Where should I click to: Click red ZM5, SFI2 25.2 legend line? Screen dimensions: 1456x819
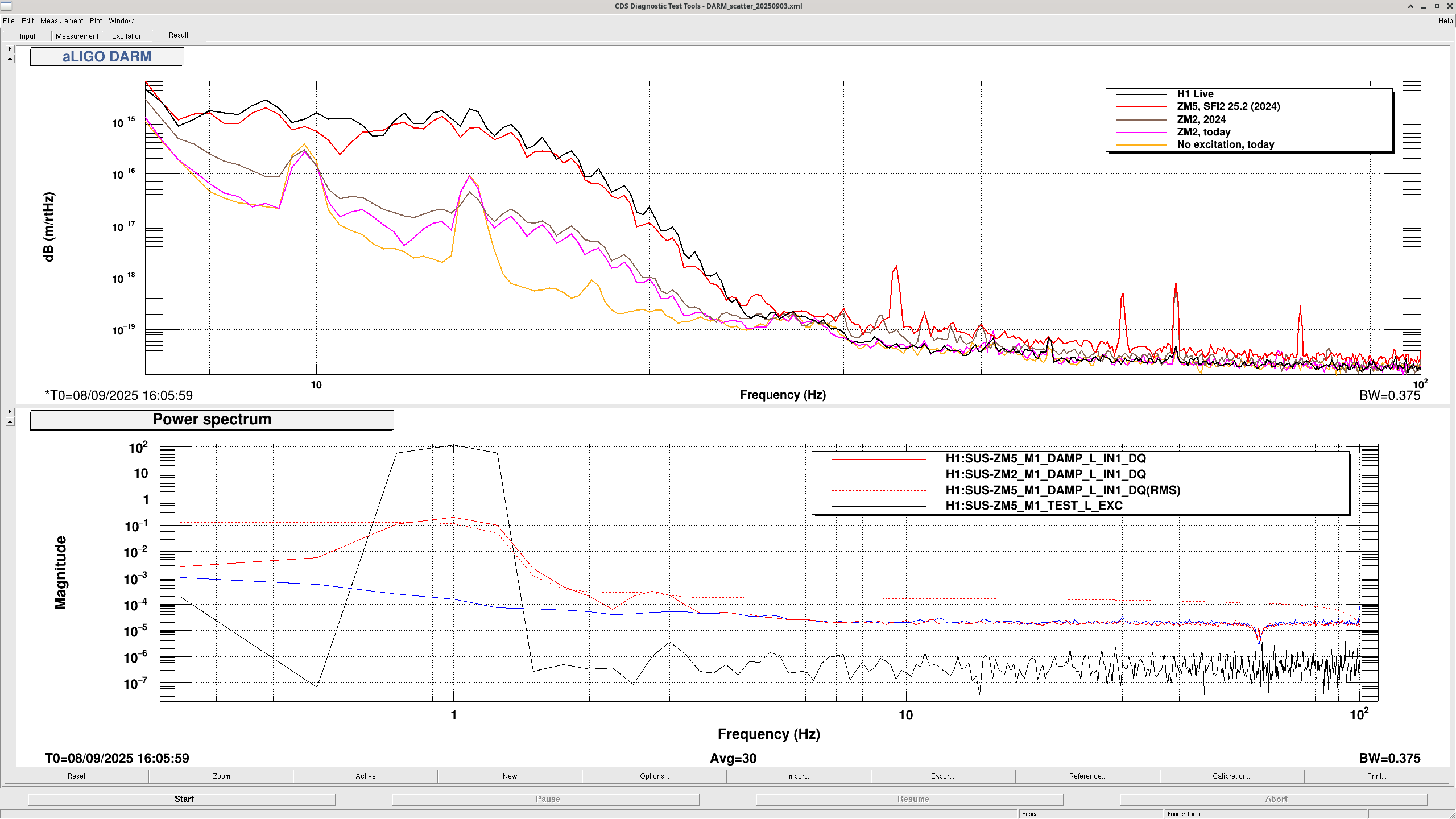(1141, 107)
